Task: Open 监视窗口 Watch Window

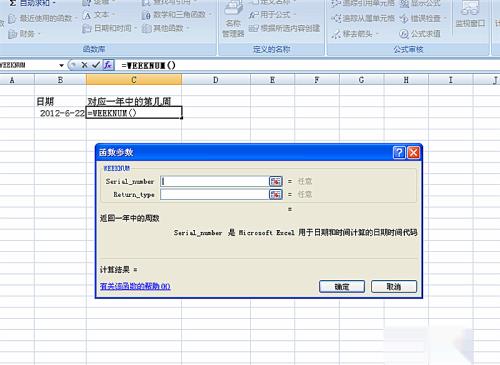Action: pyautogui.click(x=470, y=15)
